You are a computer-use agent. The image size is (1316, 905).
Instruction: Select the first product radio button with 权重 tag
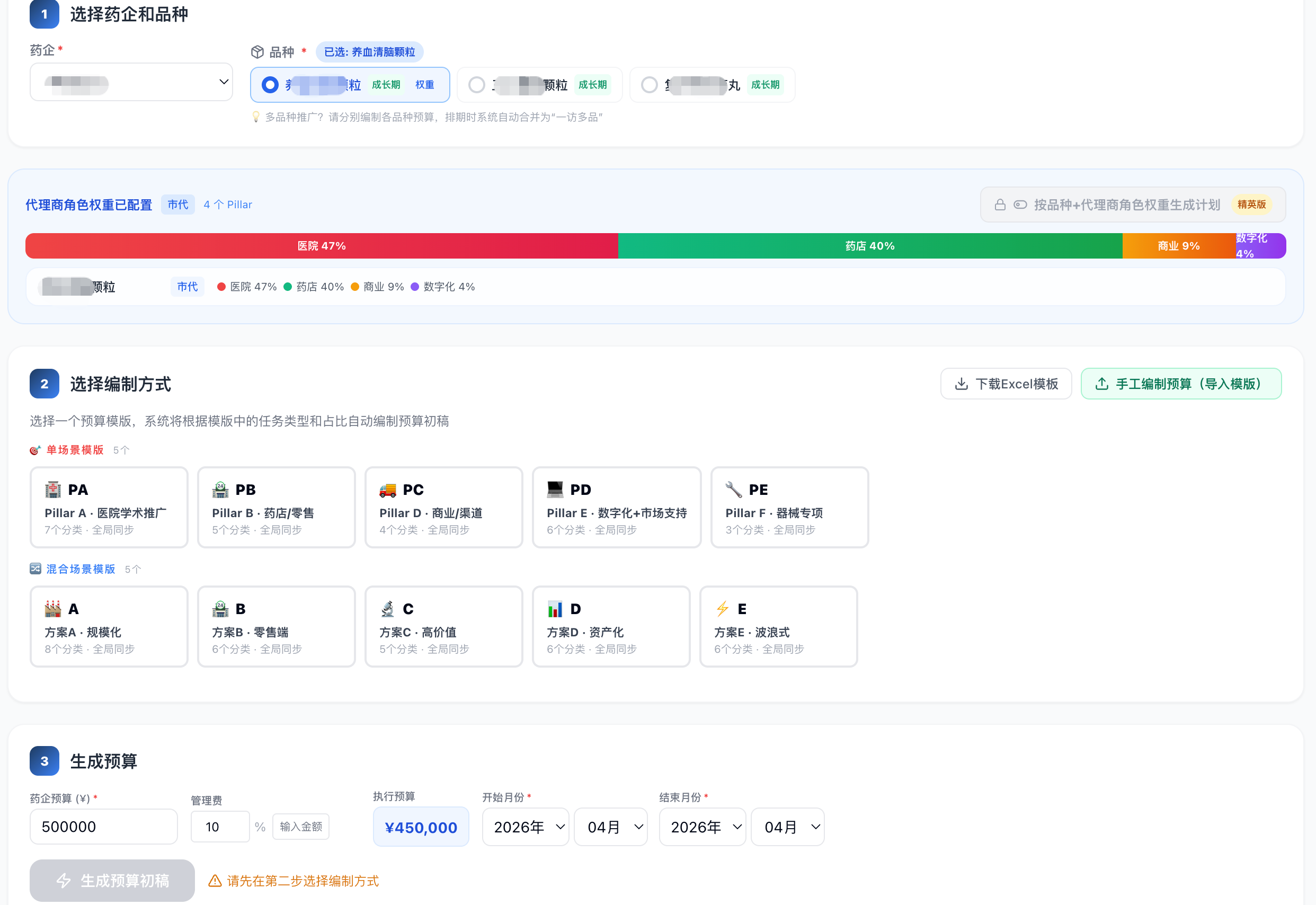point(270,84)
